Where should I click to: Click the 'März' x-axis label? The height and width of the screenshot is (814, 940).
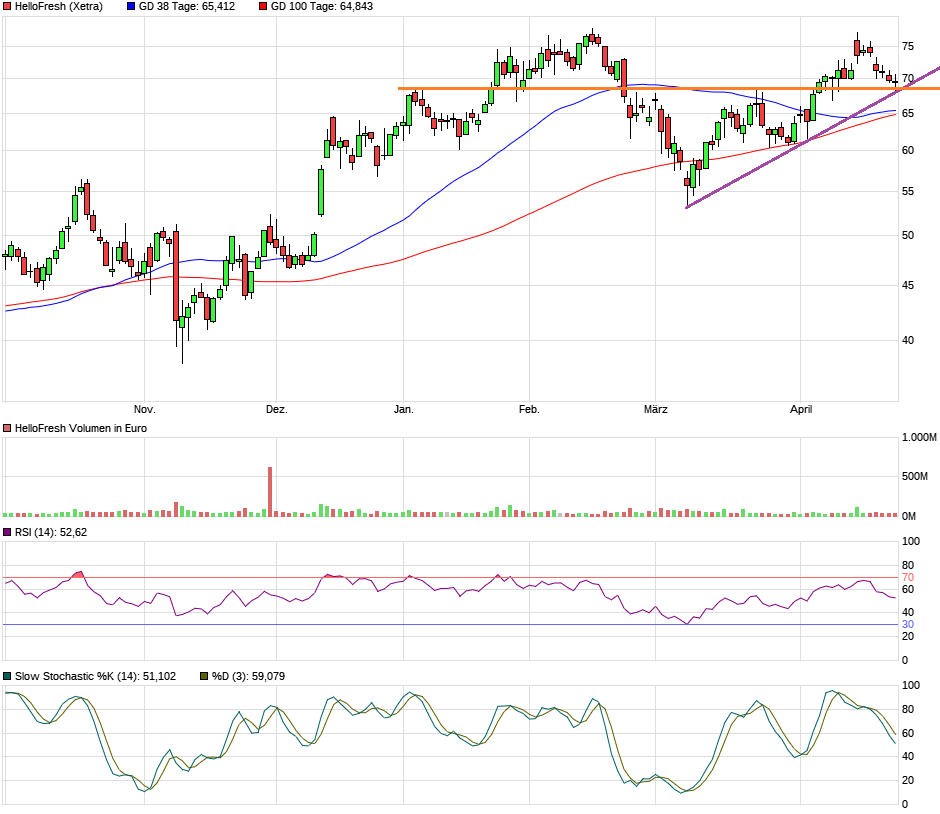(x=655, y=409)
